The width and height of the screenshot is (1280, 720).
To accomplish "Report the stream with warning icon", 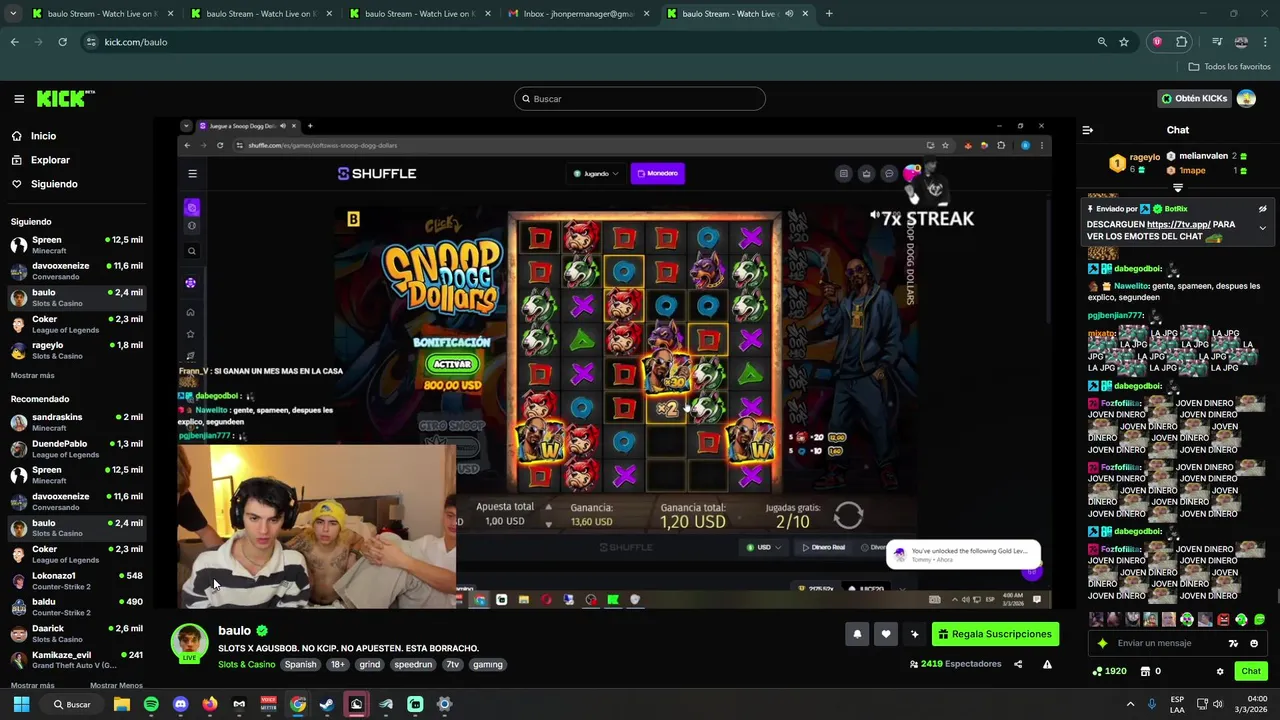I will click(1047, 664).
